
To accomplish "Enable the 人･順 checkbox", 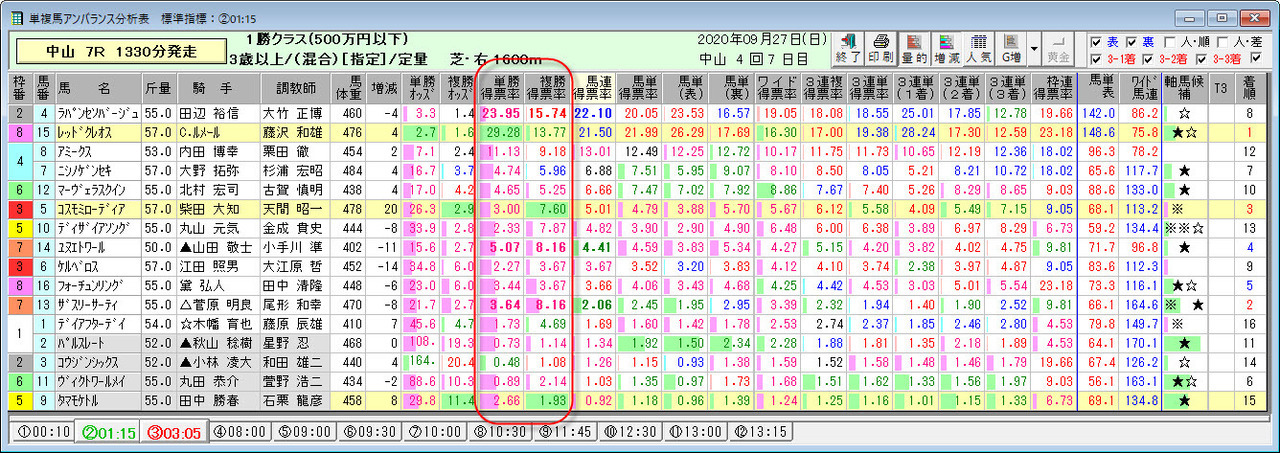I will [x=1170, y=42].
